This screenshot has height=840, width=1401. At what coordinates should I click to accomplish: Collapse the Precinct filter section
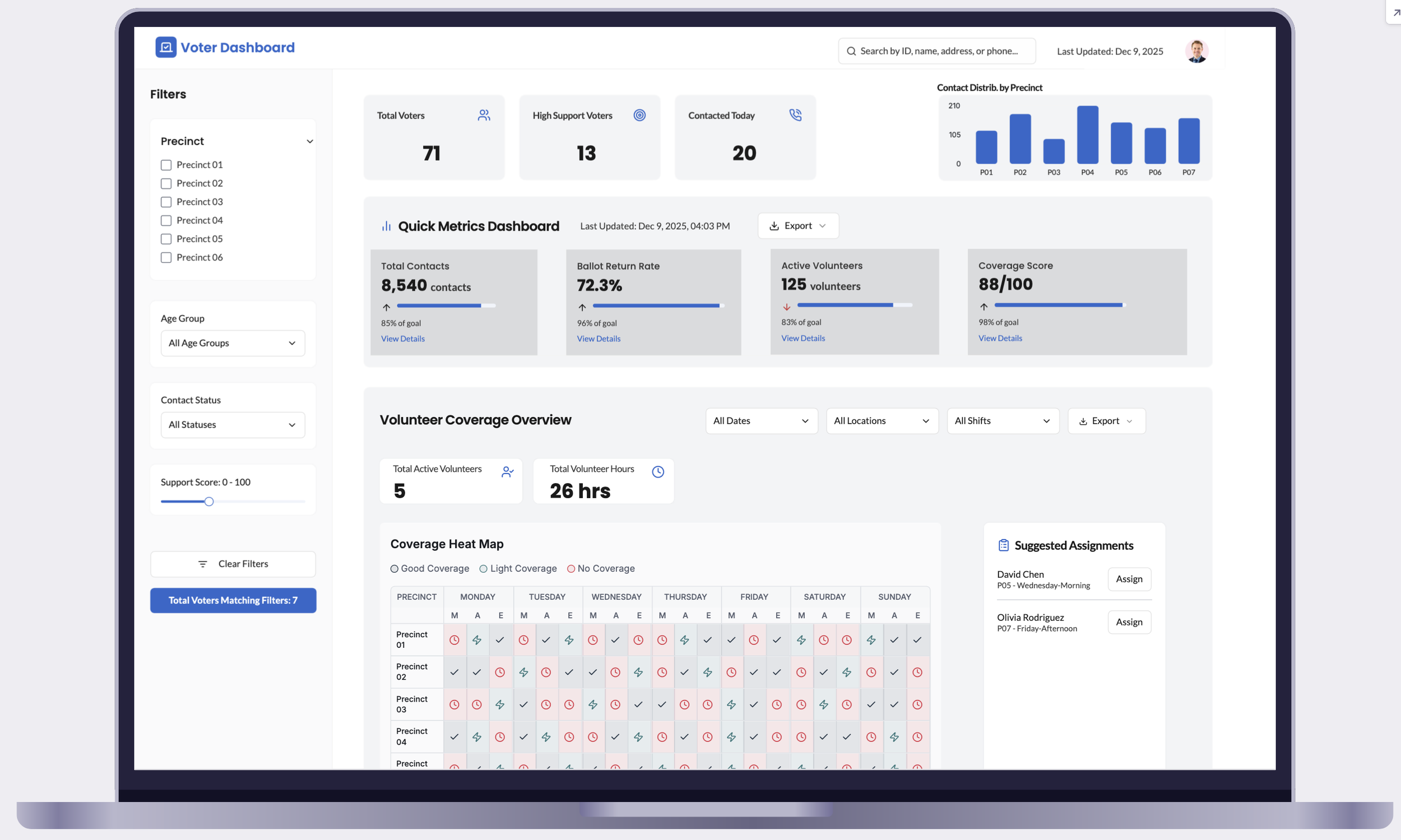310,142
